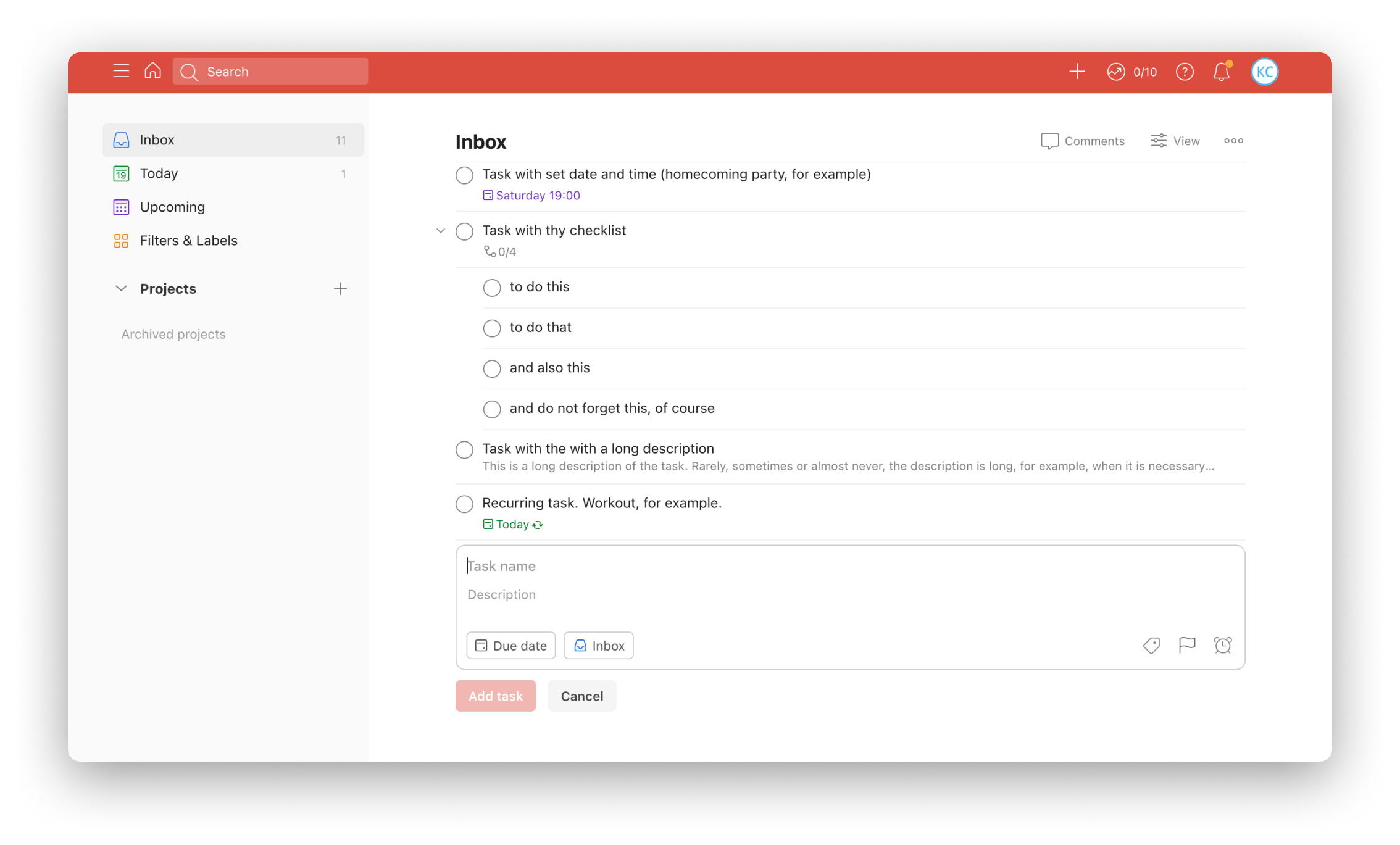Go to the home icon
1400x845 pixels.
(152, 71)
